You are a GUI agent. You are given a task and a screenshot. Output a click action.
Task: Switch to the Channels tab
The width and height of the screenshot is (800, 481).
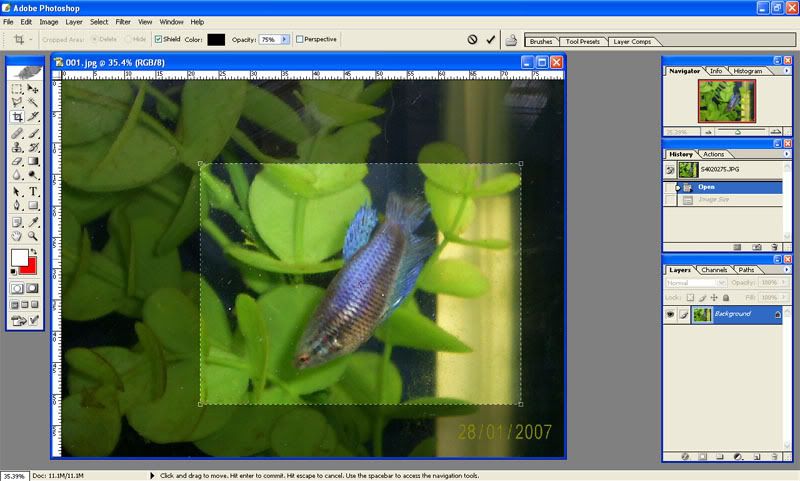[714, 270]
